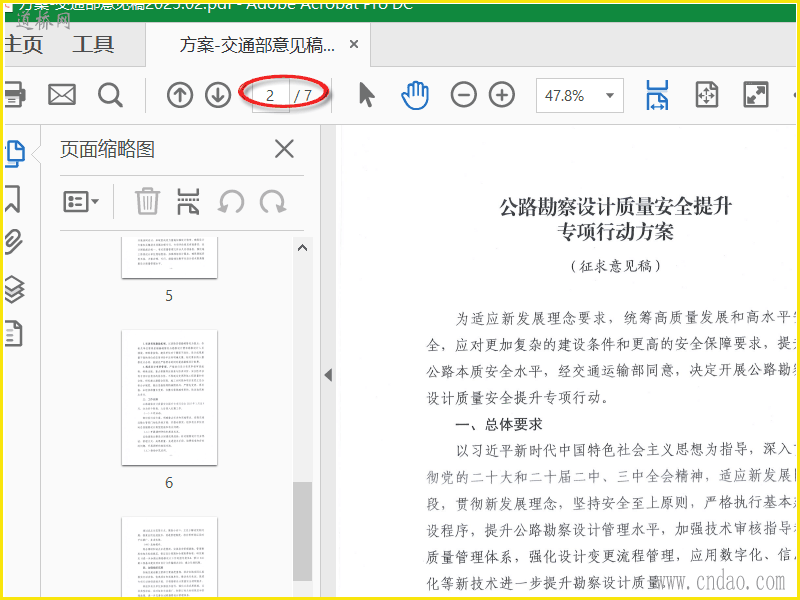
Task: Zoom out with the minus icon
Action: 463,95
